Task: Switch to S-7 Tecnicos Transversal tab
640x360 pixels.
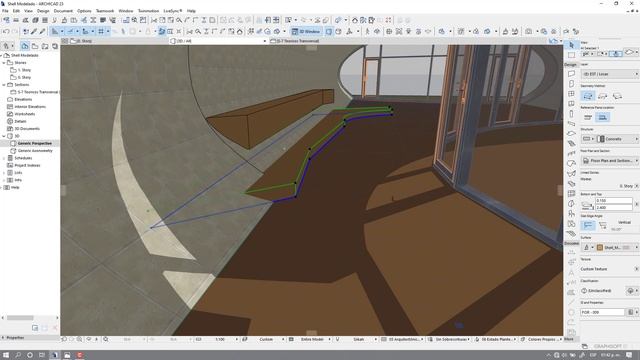Action: tap(298, 41)
